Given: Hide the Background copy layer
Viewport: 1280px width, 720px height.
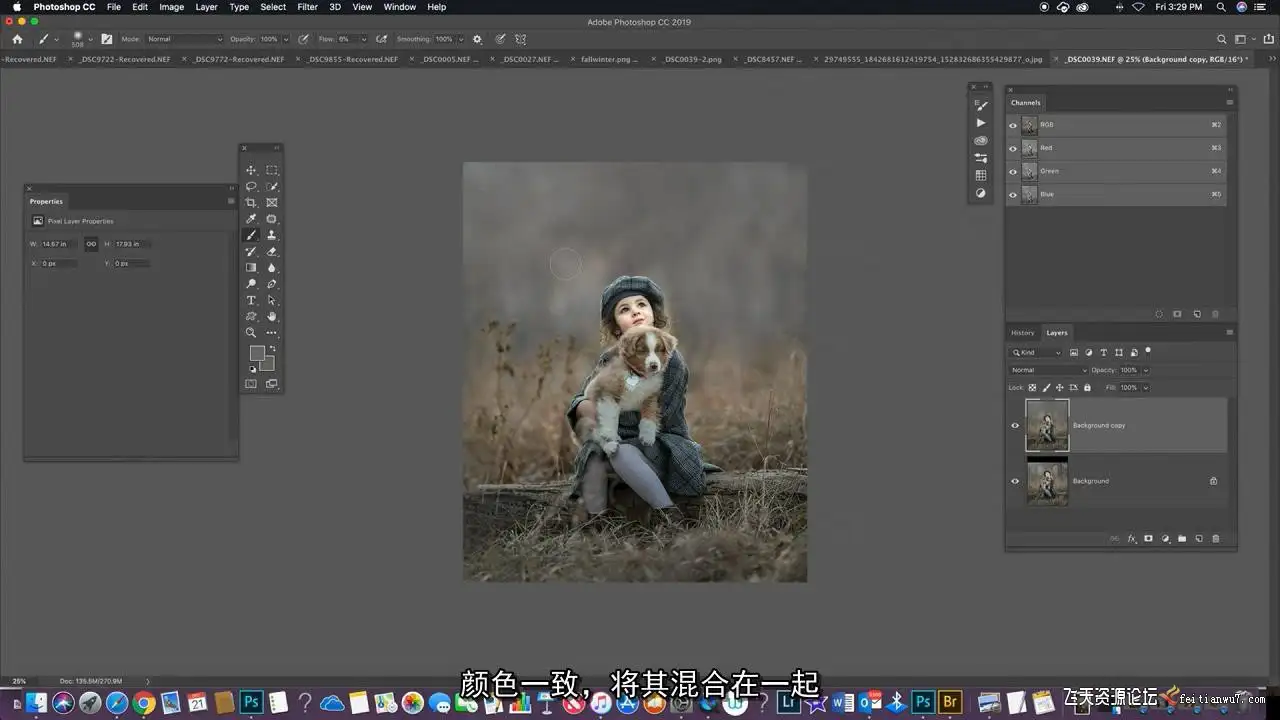Looking at the screenshot, I should click(x=1014, y=425).
